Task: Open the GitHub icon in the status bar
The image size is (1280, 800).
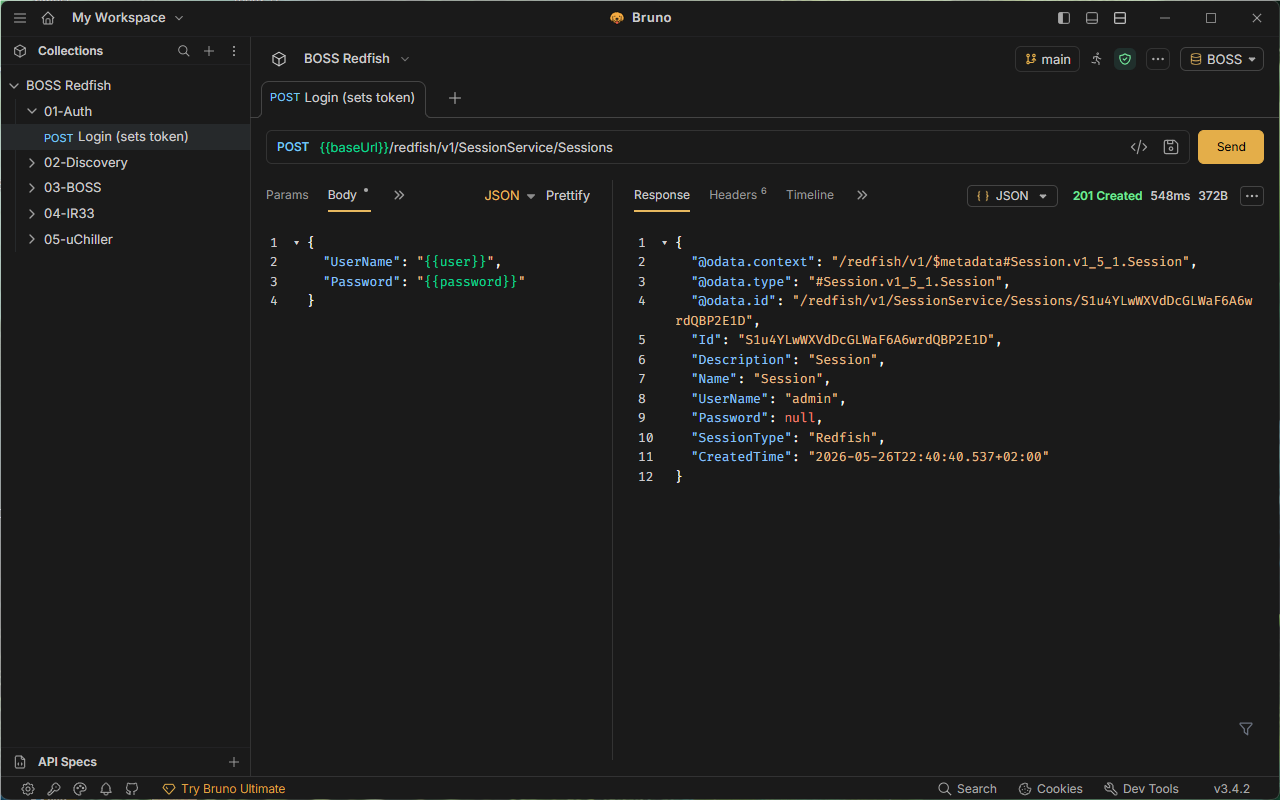Action: pyautogui.click(x=132, y=789)
